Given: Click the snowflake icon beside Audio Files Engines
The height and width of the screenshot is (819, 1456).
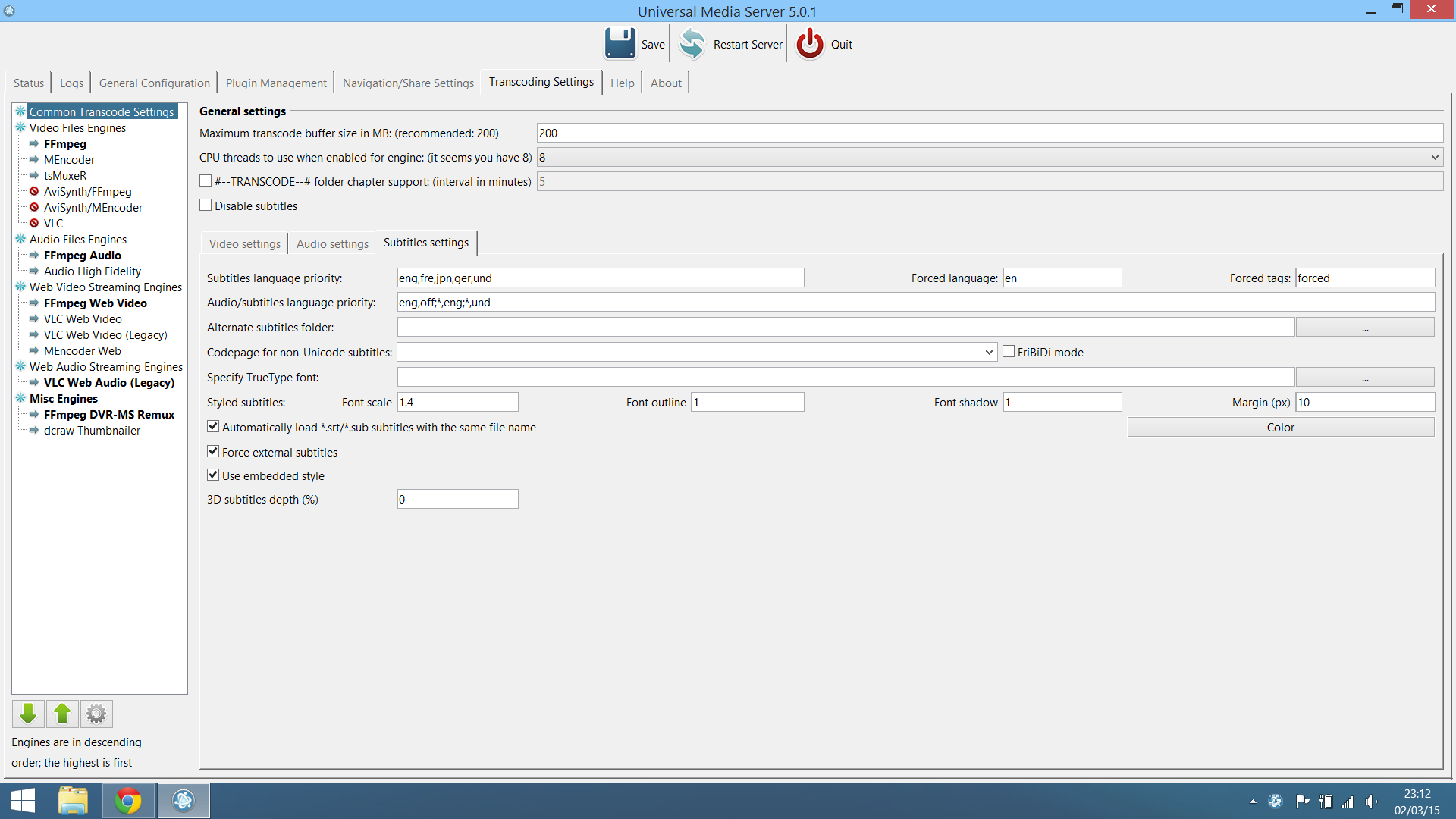Looking at the screenshot, I should coord(20,239).
